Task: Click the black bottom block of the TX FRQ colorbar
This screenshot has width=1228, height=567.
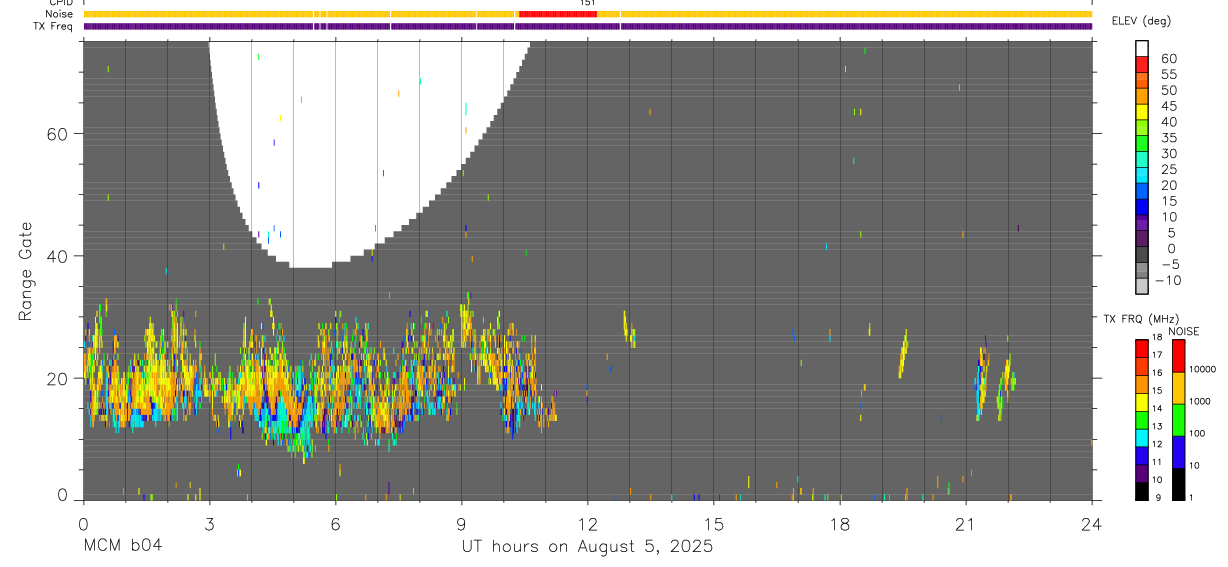Action: [1142, 490]
